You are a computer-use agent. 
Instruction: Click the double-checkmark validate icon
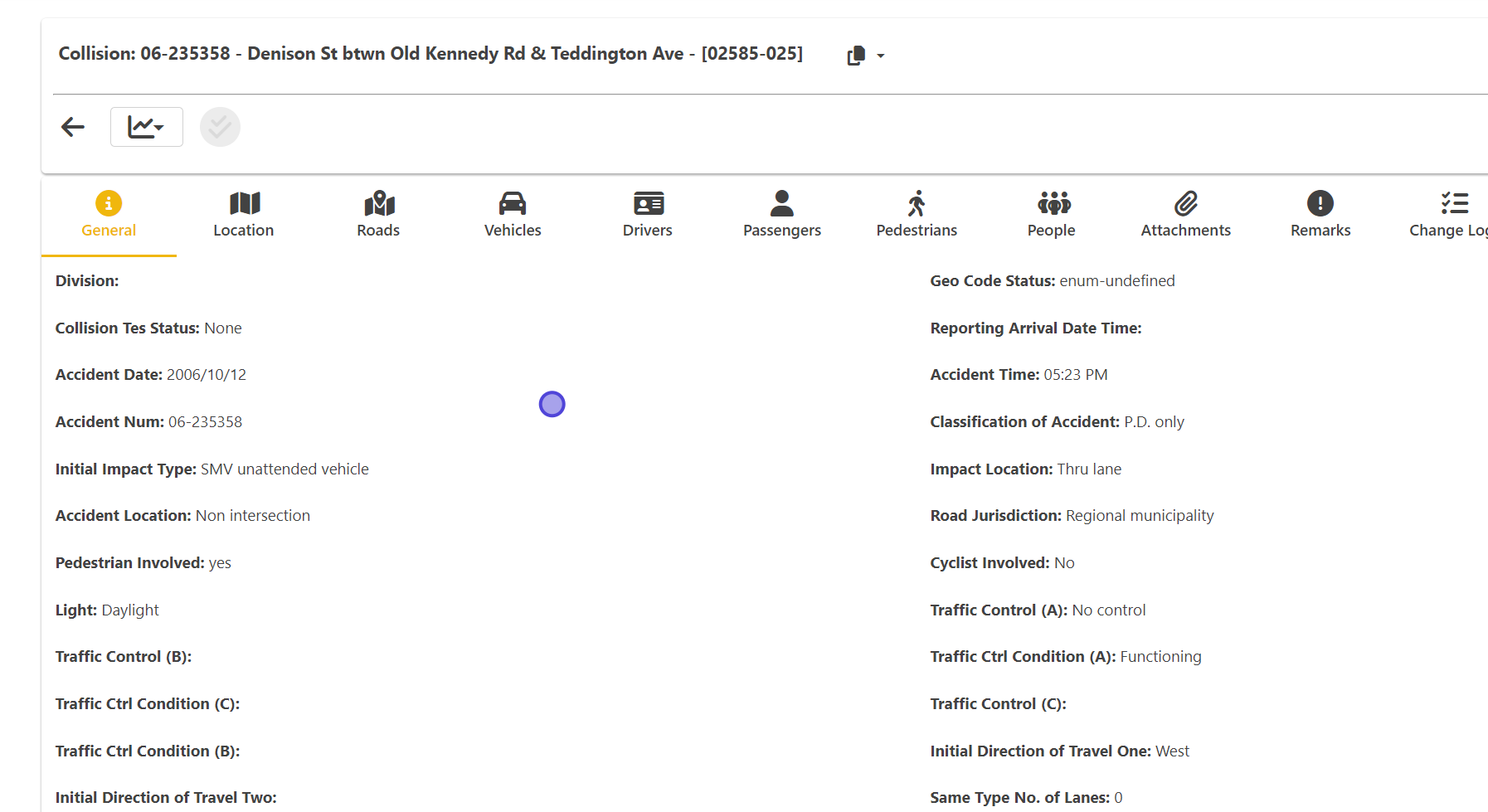220,127
